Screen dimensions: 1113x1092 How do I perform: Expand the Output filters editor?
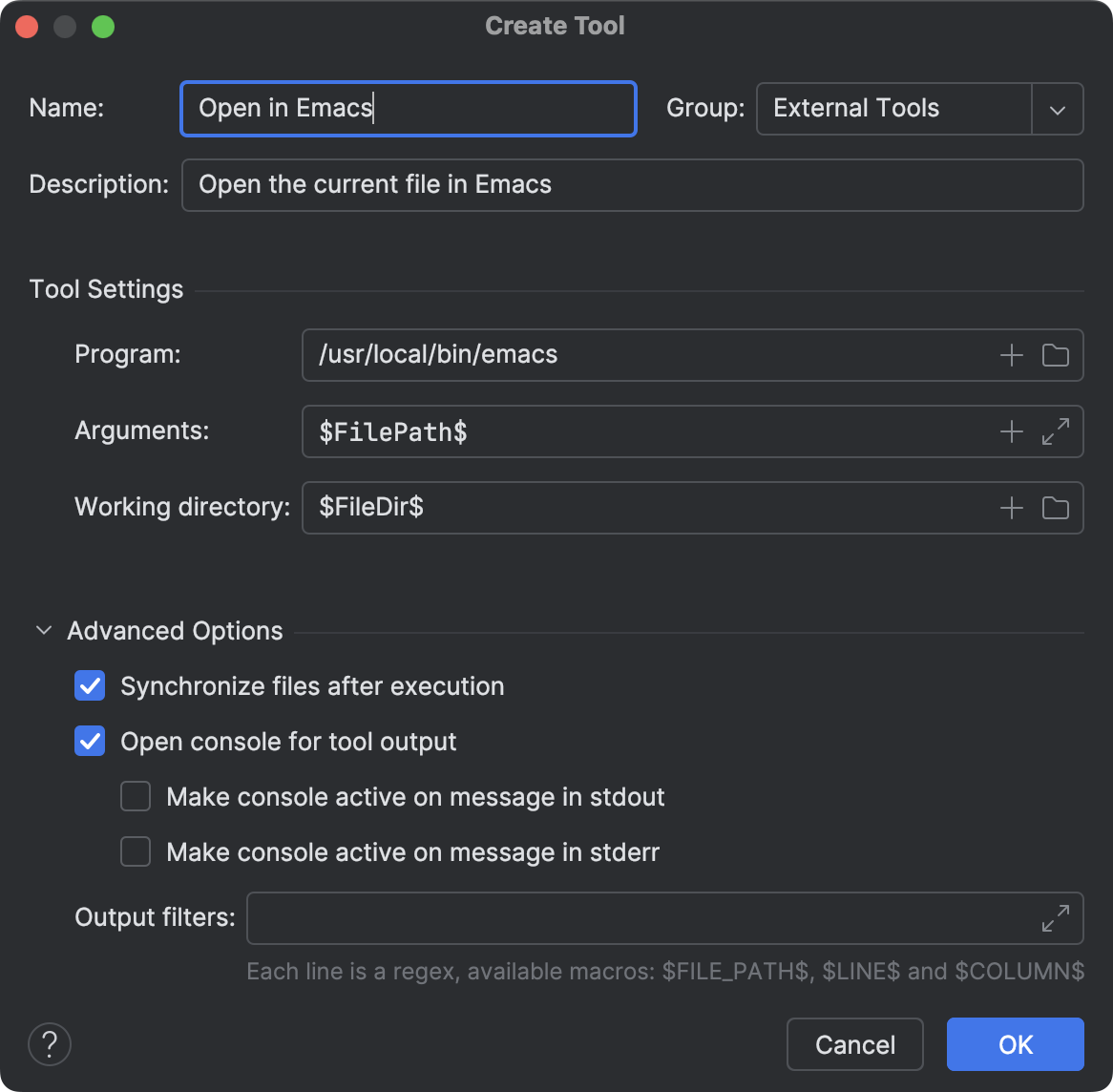click(x=1056, y=918)
